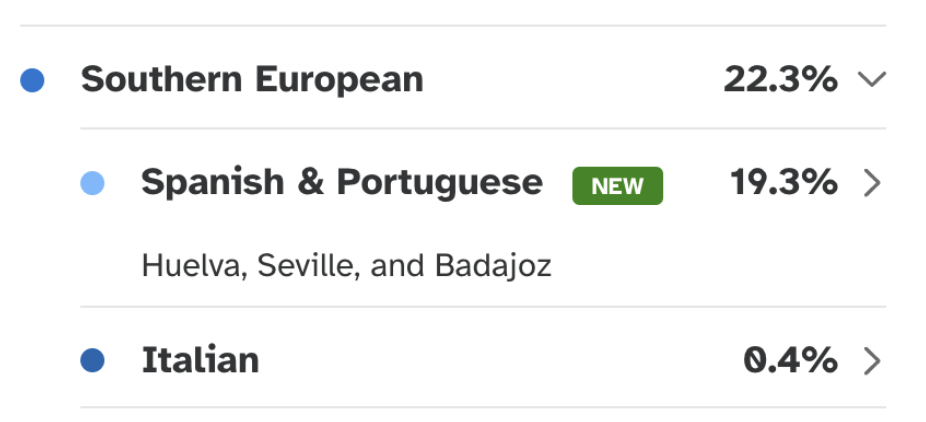Click the word Spanish in the label
The height and width of the screenshot is (422, 926).
coord(212,184)
